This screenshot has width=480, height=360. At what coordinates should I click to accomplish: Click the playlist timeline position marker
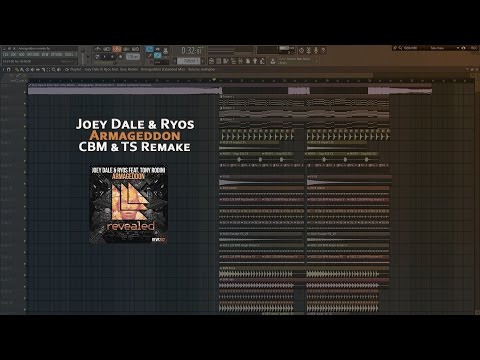coord(214,80)
